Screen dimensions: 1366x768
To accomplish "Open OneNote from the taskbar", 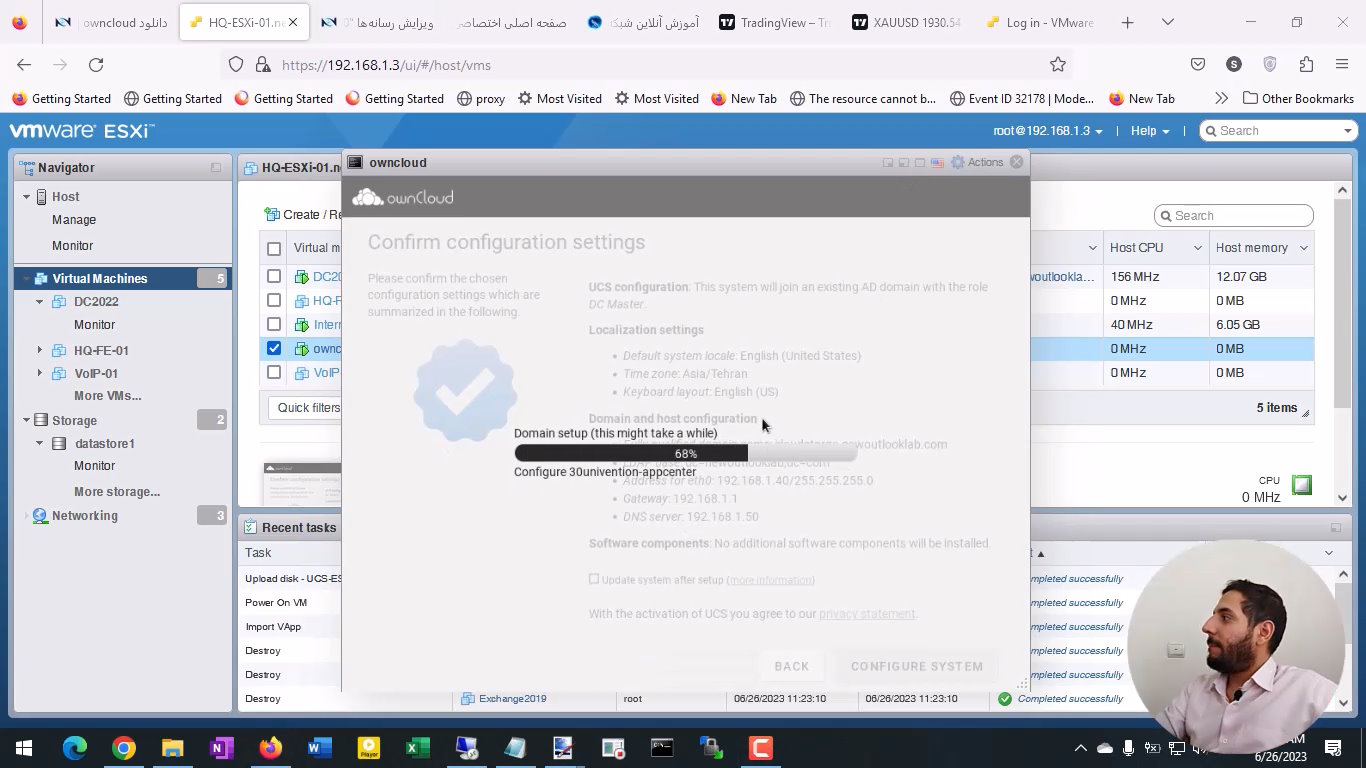I will click(222, 748).
